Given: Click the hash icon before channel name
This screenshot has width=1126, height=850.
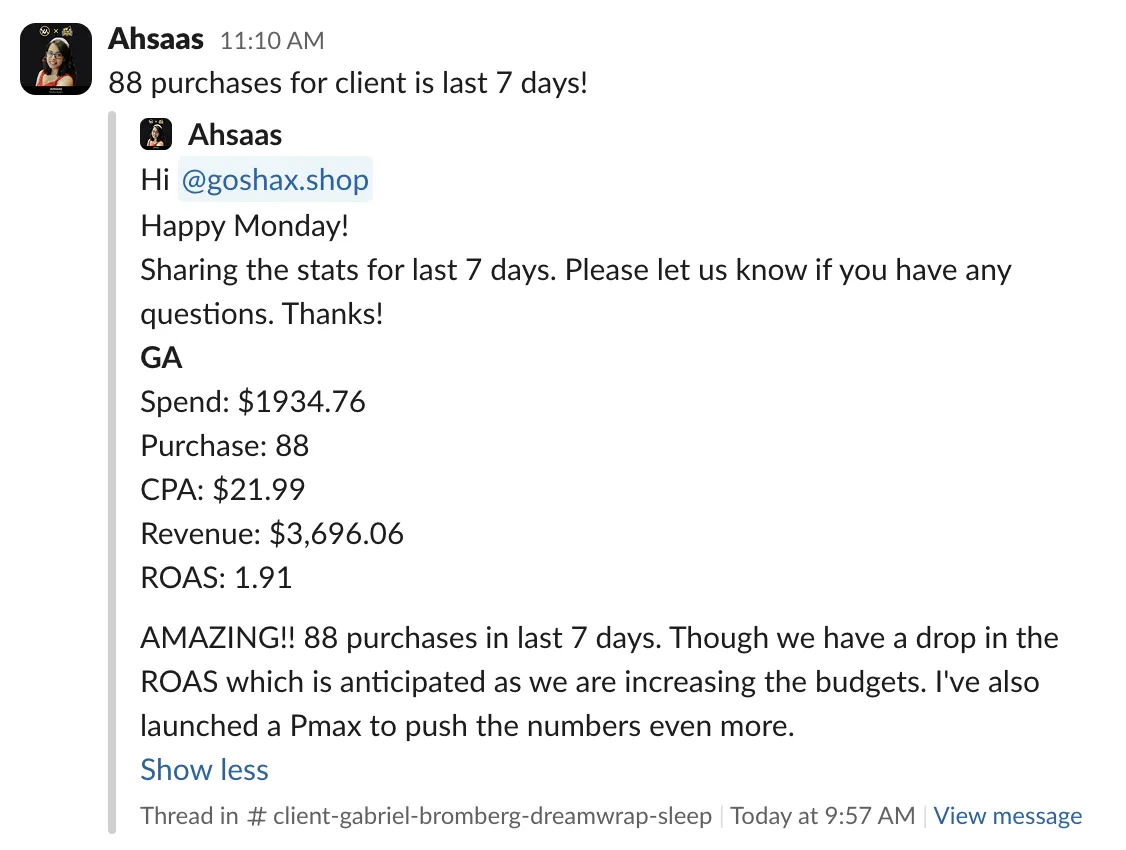Looking at the screenshot, I should pyautogui.click(x=256, y=816).
